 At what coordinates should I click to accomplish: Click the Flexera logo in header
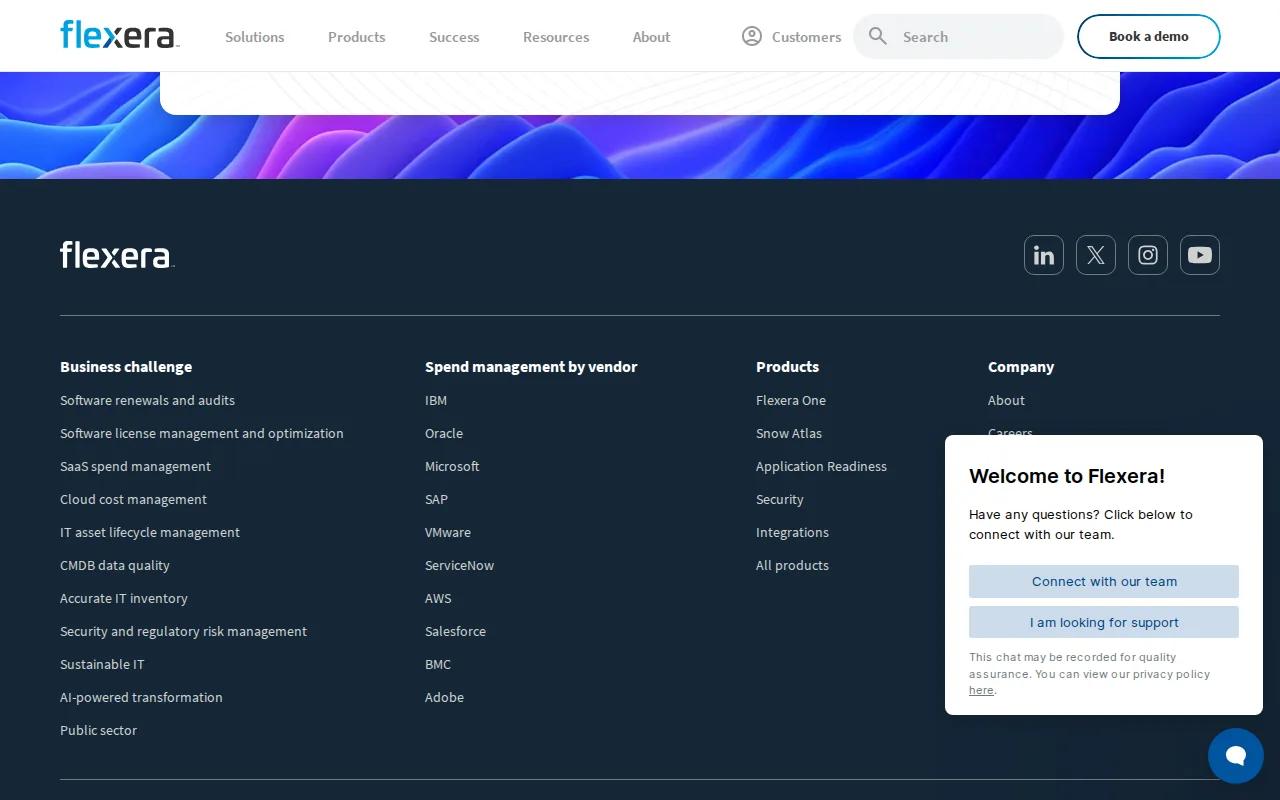point(120,35)
